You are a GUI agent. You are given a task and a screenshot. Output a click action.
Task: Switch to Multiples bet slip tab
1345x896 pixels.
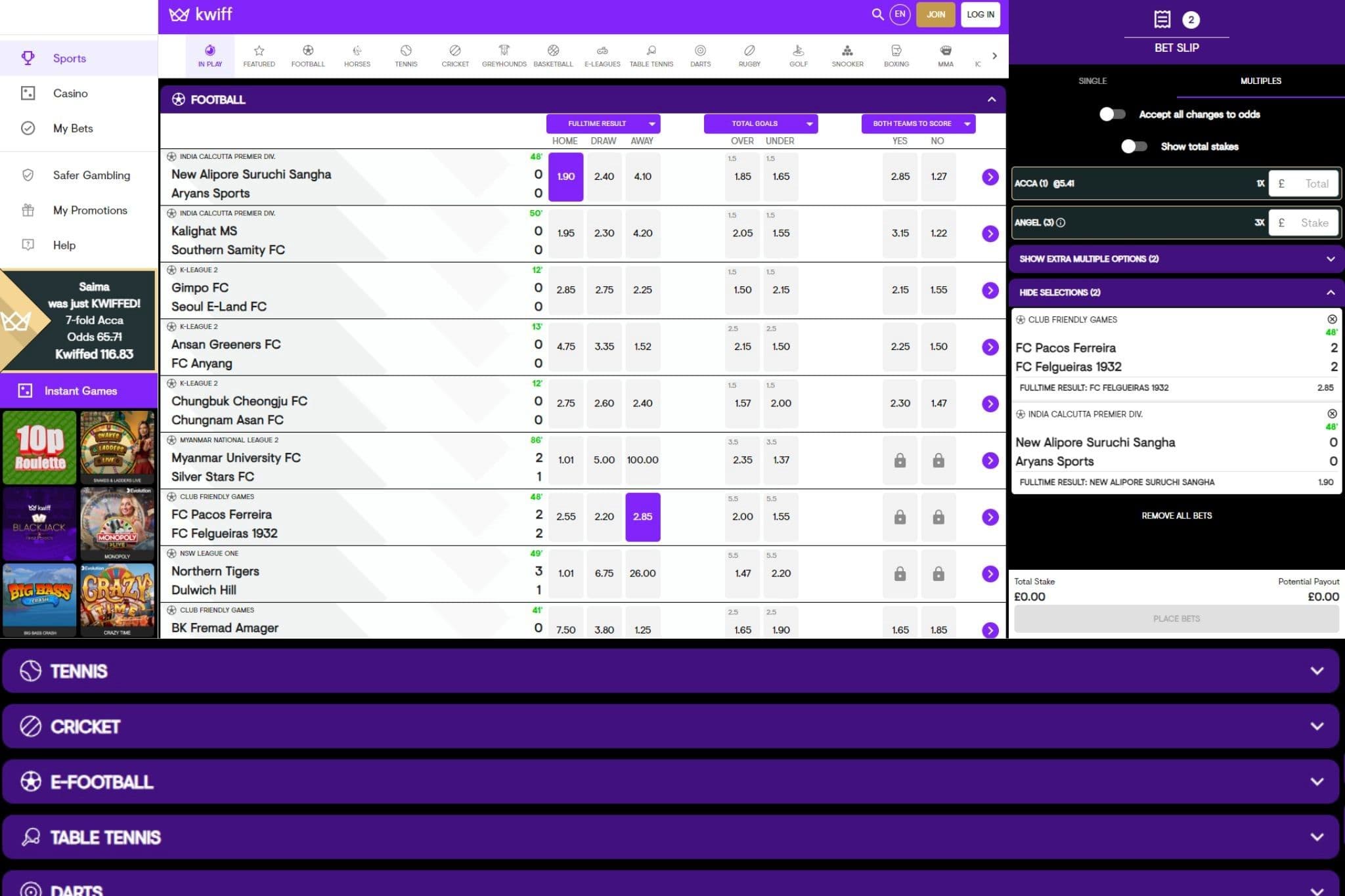1260,81
